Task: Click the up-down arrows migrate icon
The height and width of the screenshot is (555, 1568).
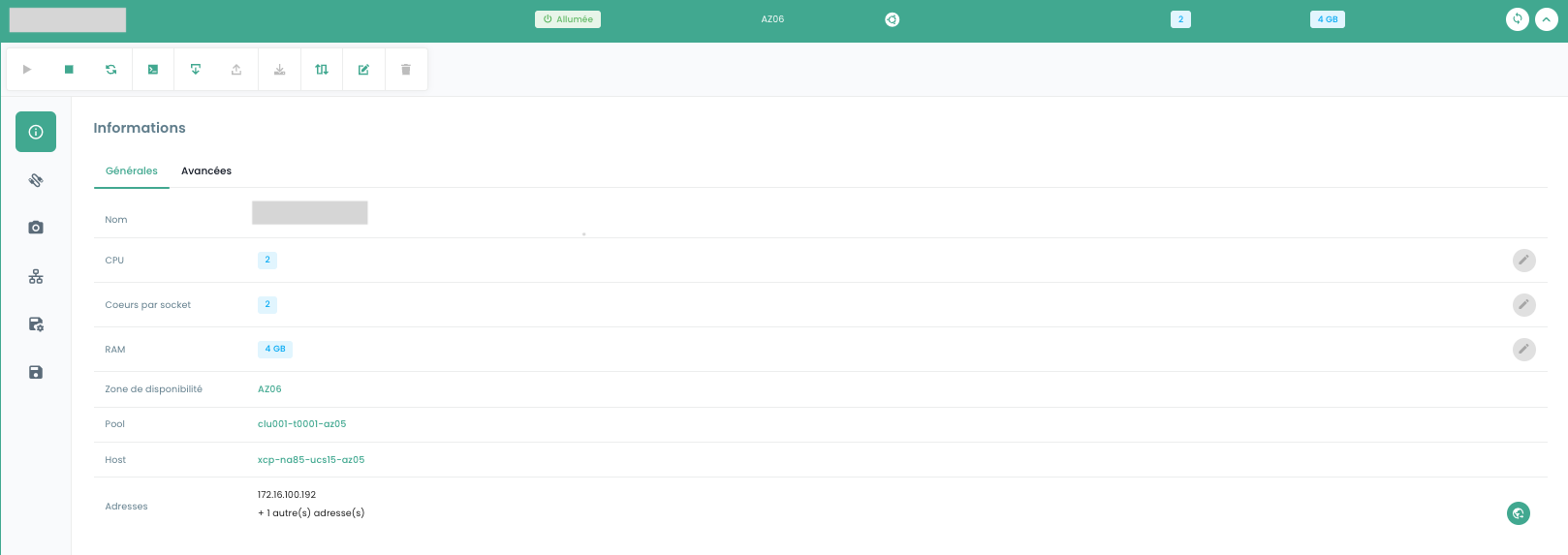Action: [x=322, y=70]
